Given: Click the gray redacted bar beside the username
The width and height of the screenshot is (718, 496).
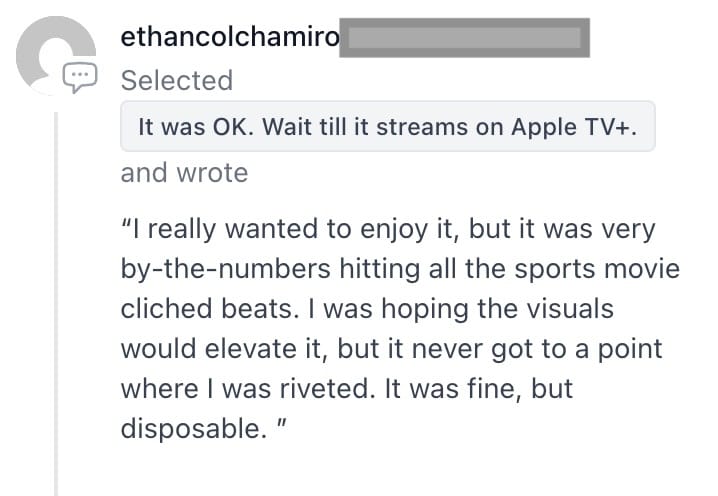Looking at the screenshot, I should click(464, 38).
